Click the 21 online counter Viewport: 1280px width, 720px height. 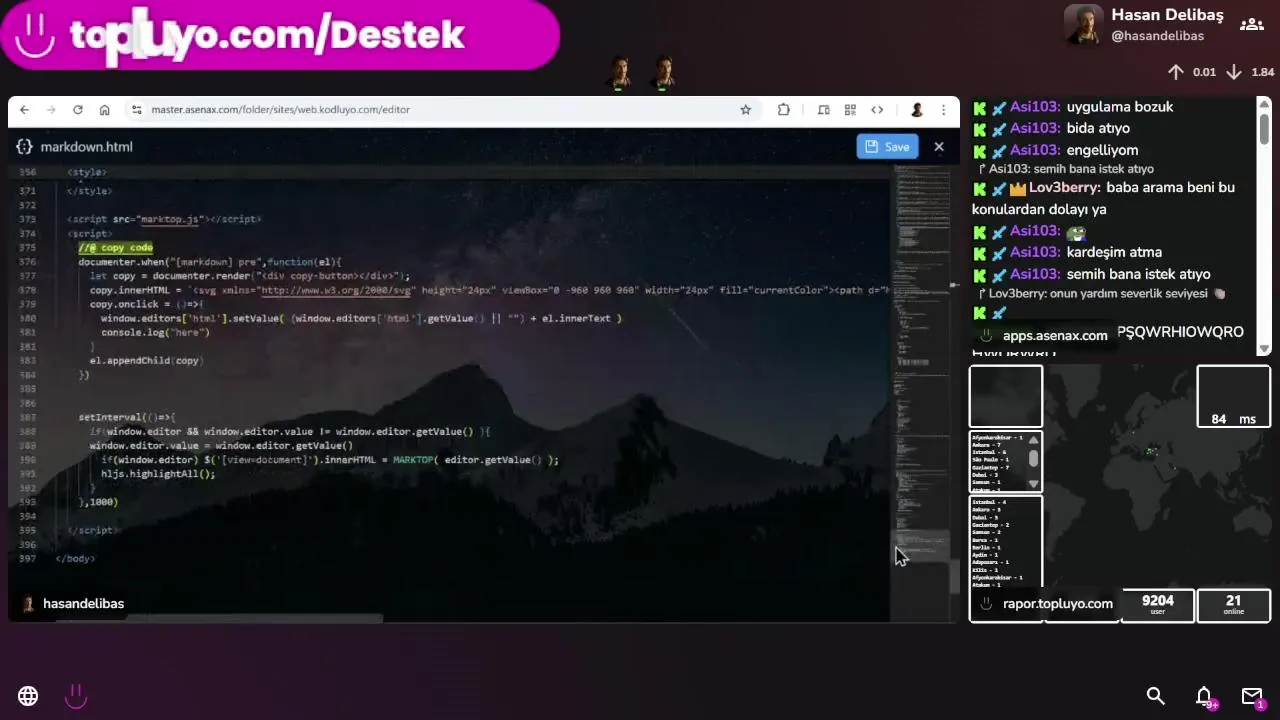coord(1234,606)
